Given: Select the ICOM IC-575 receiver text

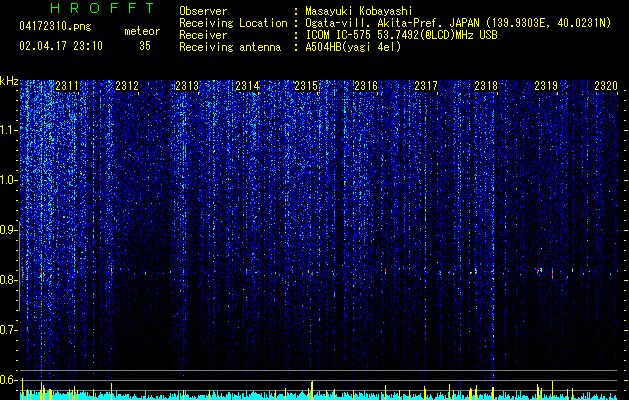Looking at the screenshot, I should pos(401,35).
